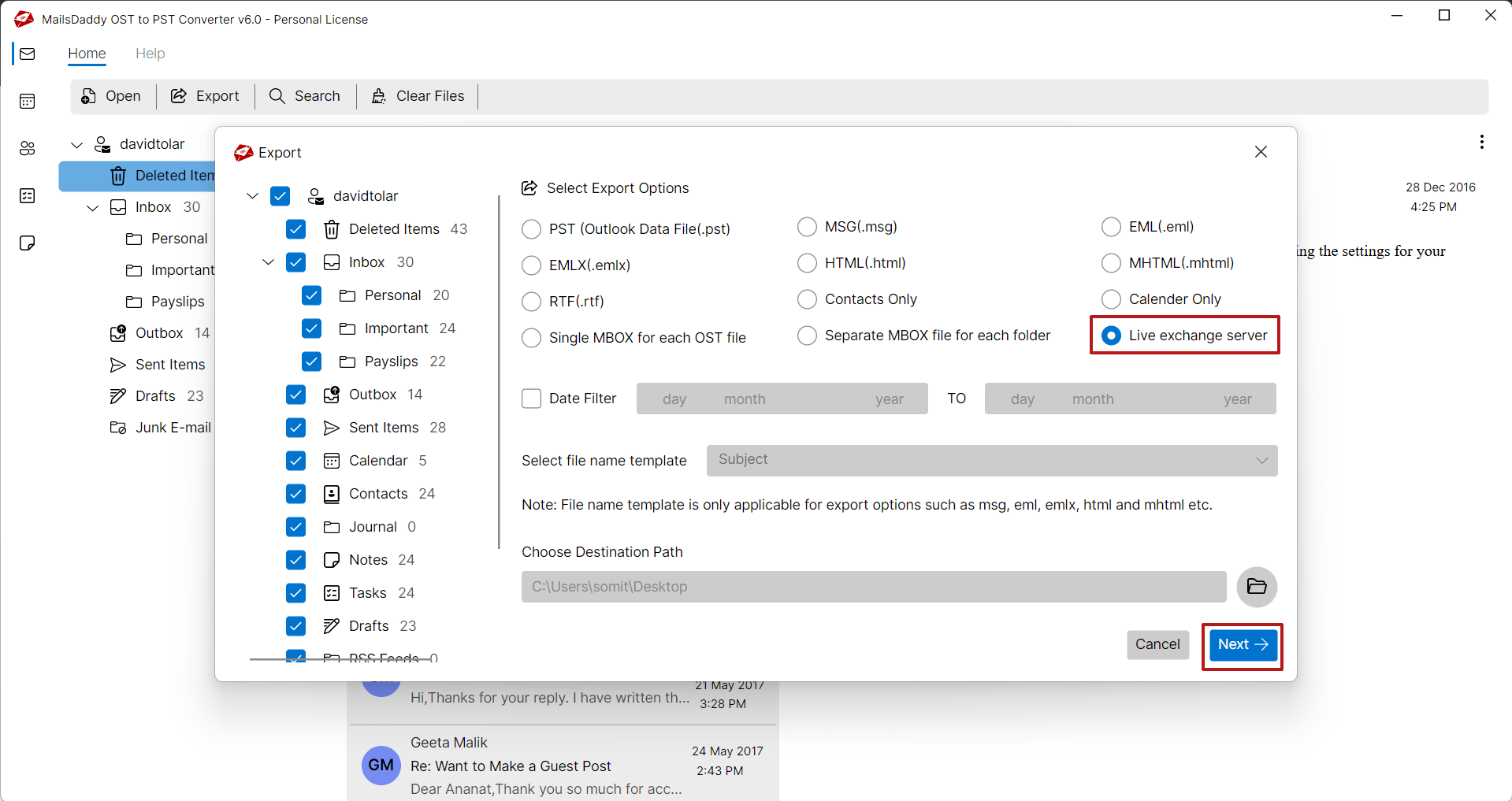Select EMLX(.emlx) export option
Screen dimensions: 1512x801
[532, 265]
